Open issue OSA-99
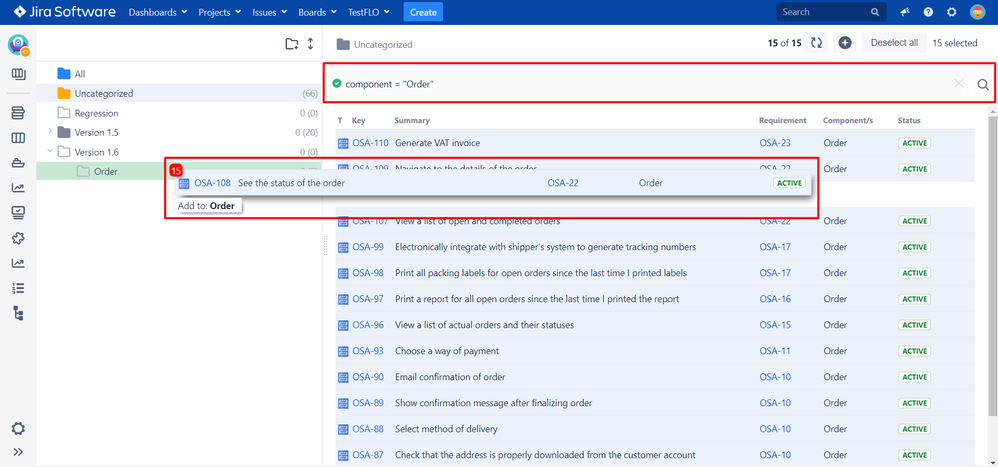The height and width of the screenshot is (467, 998). click(x=368, y=247)
